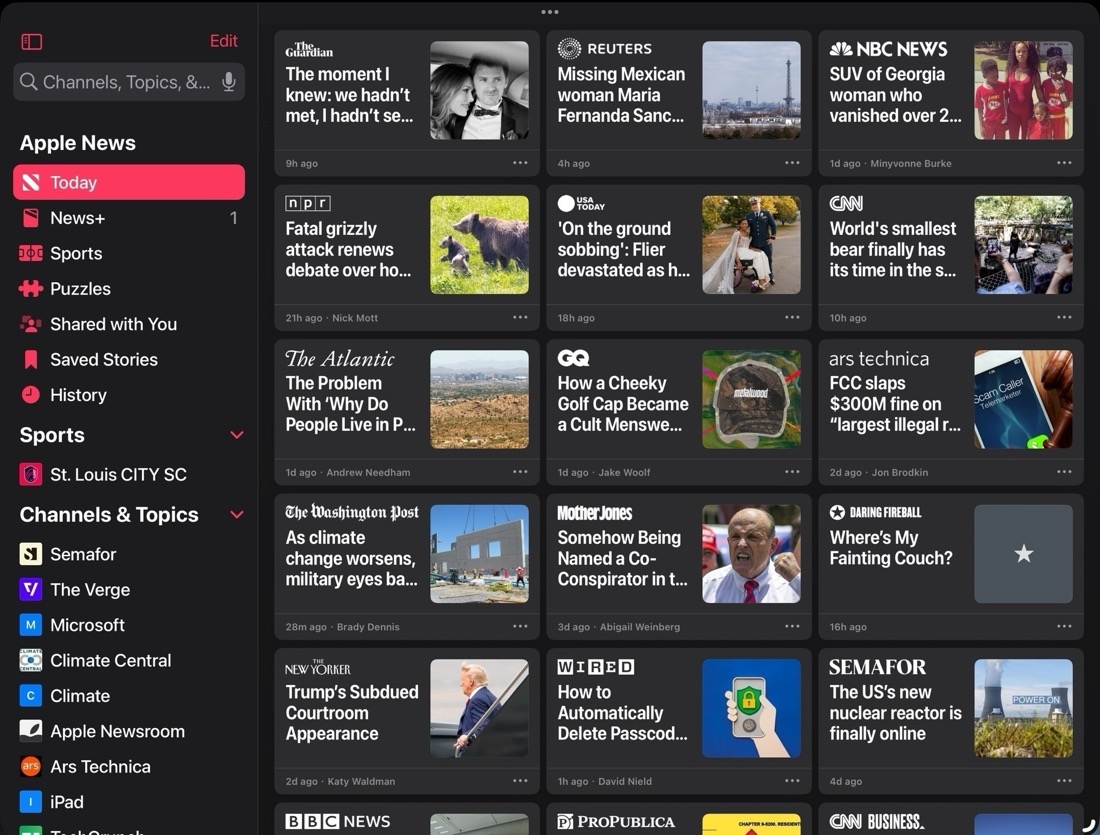View Saved Stories
Image resolution: width=1100 pixels, height=835 pixels.
point(103,359)
